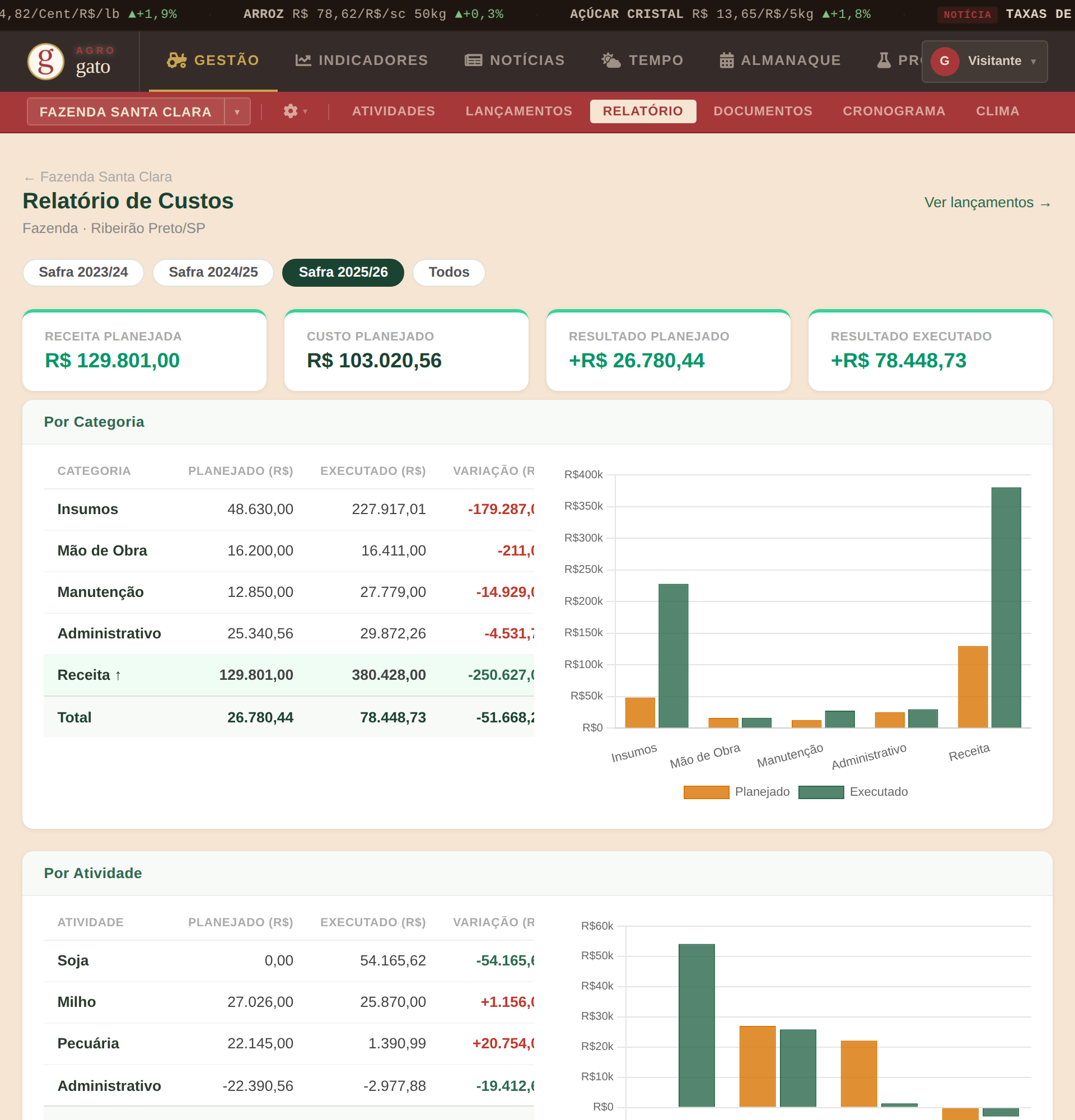Click the Pecuária activity row name
This screenshot has height=1120, width=1075.
[x=88, y=1043]
